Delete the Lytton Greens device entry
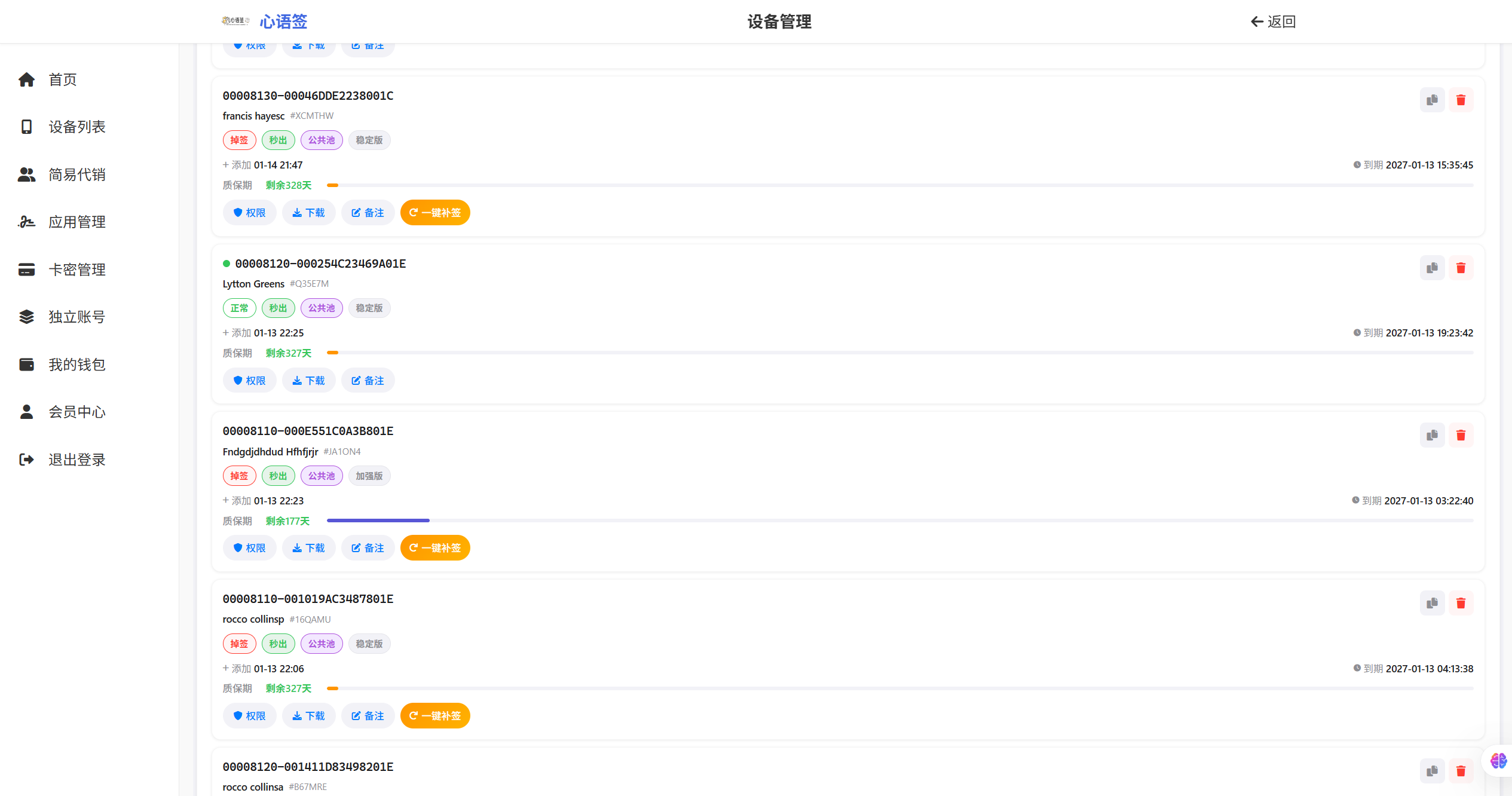Viewport: 1512px width, 796px height. click(x=1461, y=268)
